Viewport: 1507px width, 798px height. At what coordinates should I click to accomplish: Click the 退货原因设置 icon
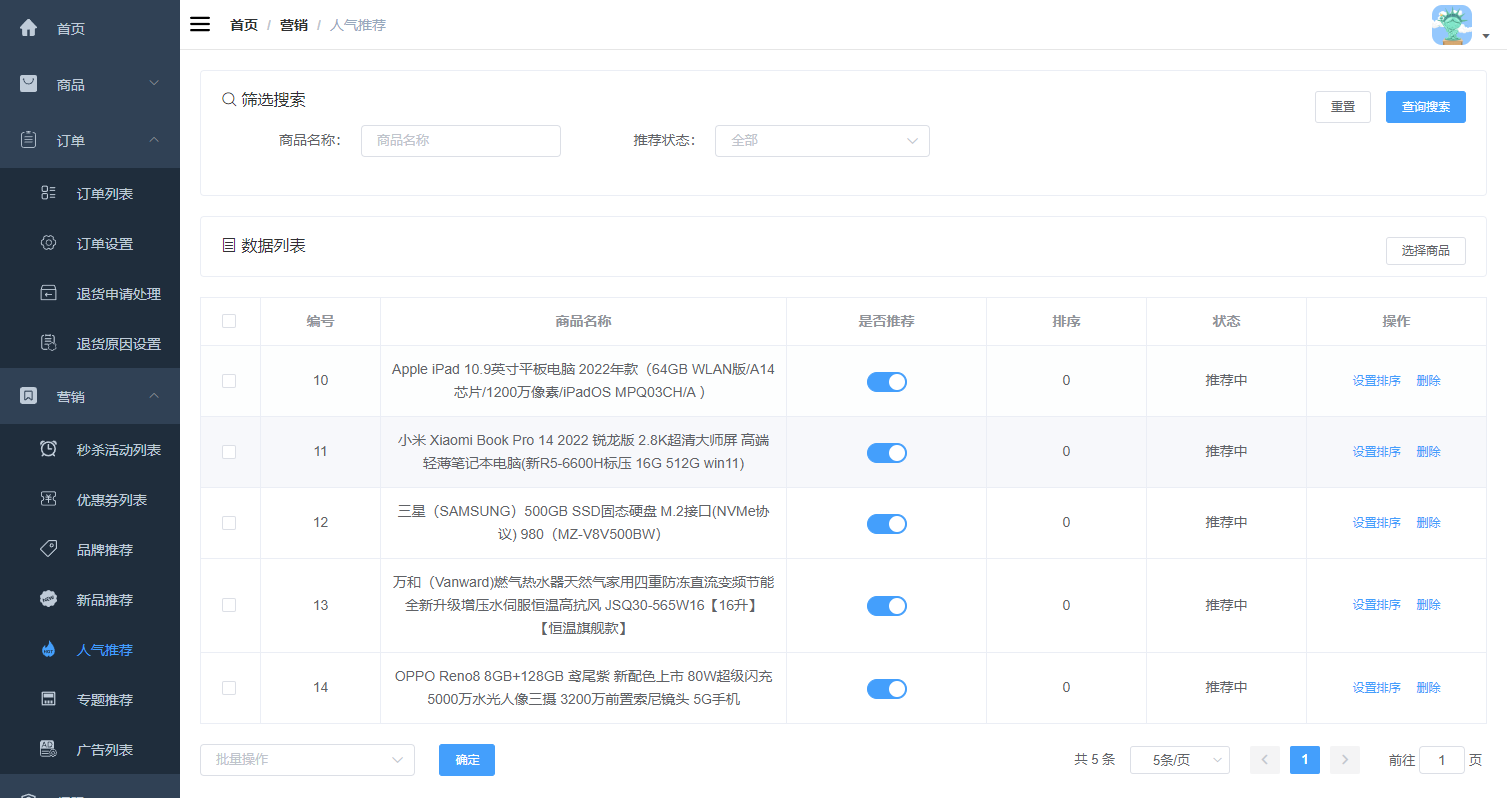[48, 343]
